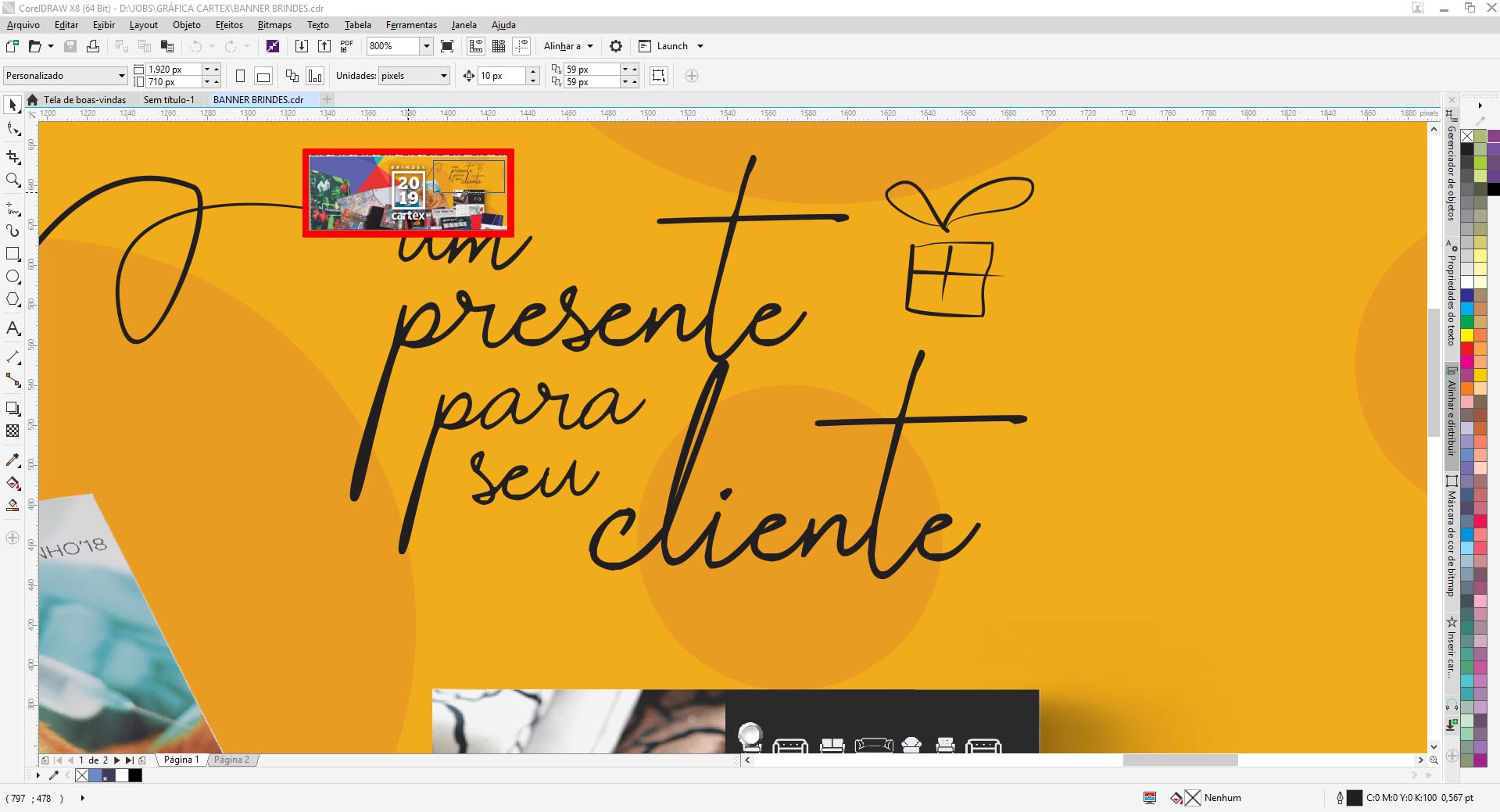Select the Ellipse tool
The image size is (1500, 812).
tap(13, 277)
